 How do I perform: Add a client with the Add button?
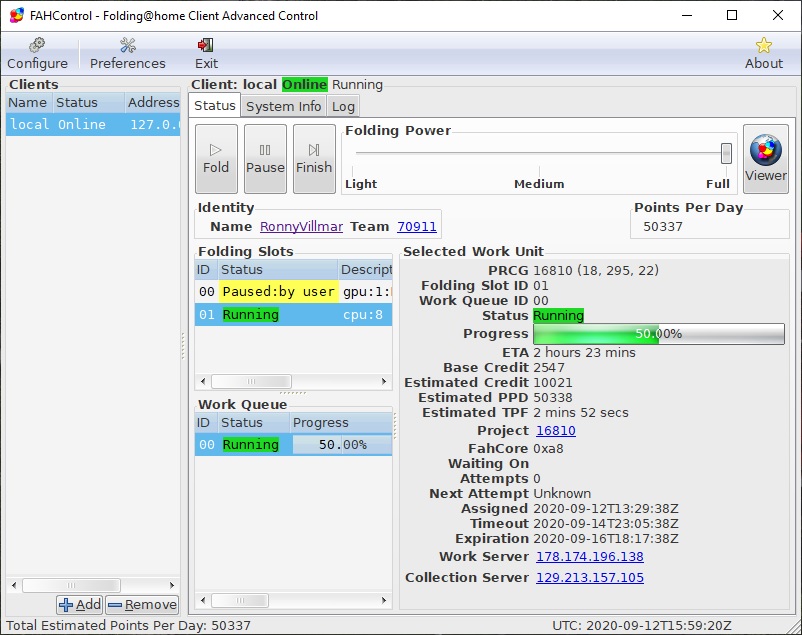point(79,605)
